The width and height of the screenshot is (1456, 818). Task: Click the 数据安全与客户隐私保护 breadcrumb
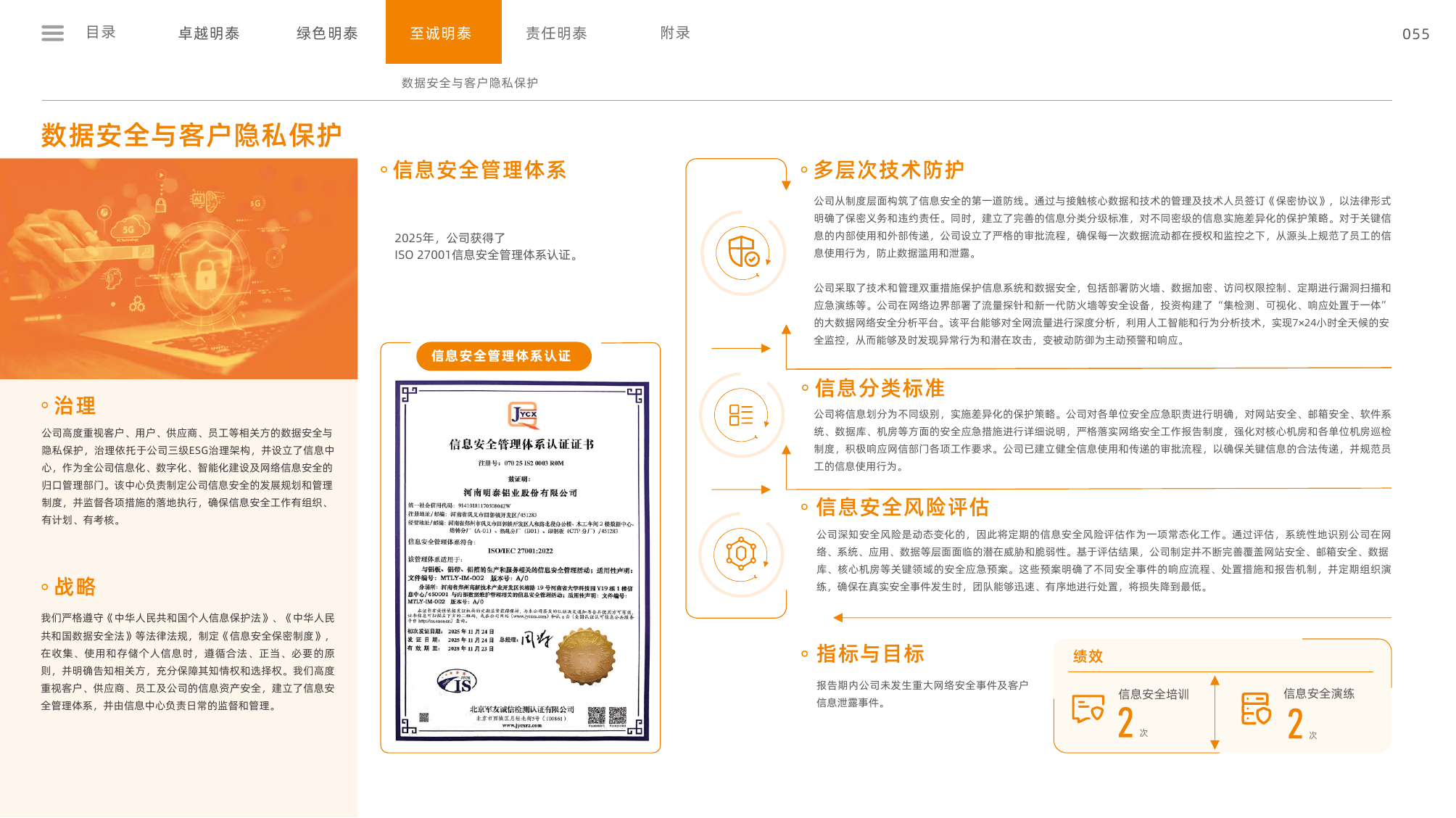470,83
